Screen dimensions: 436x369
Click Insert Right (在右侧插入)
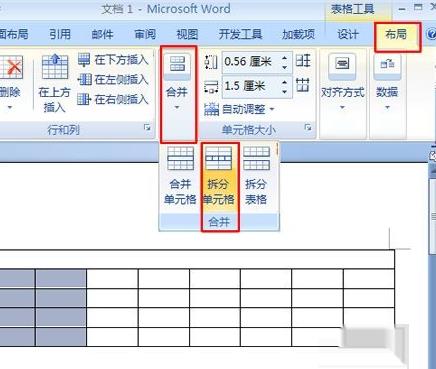click(x=112, y=99)
